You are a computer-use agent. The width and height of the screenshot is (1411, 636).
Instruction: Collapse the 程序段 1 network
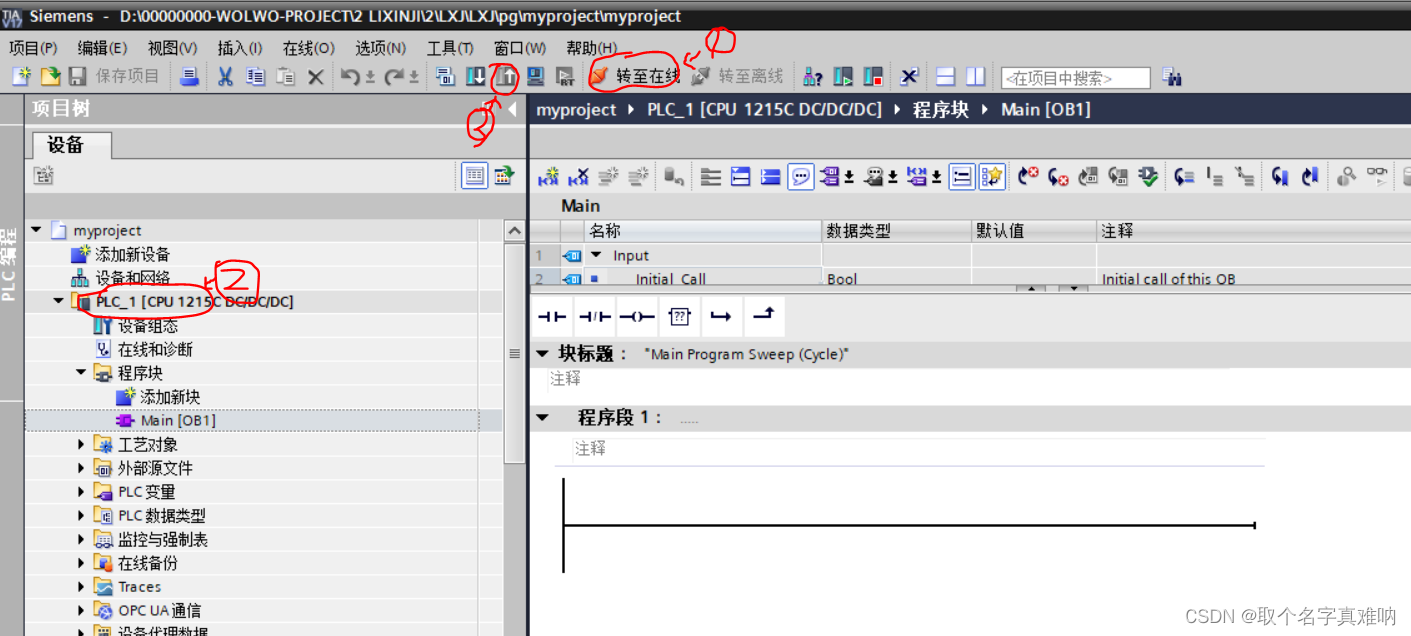542,417
